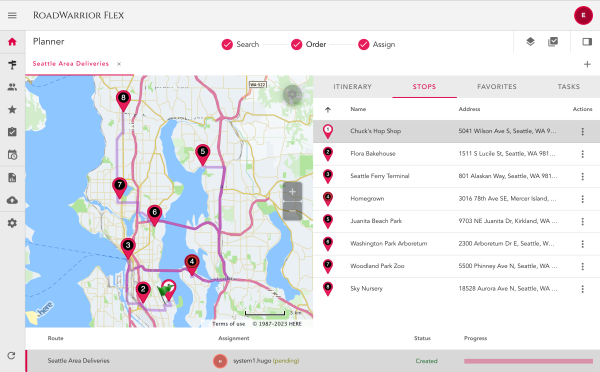Open the routes signpost sidebar icon
The width and height of the screenshot is (600, 372).
12,65
